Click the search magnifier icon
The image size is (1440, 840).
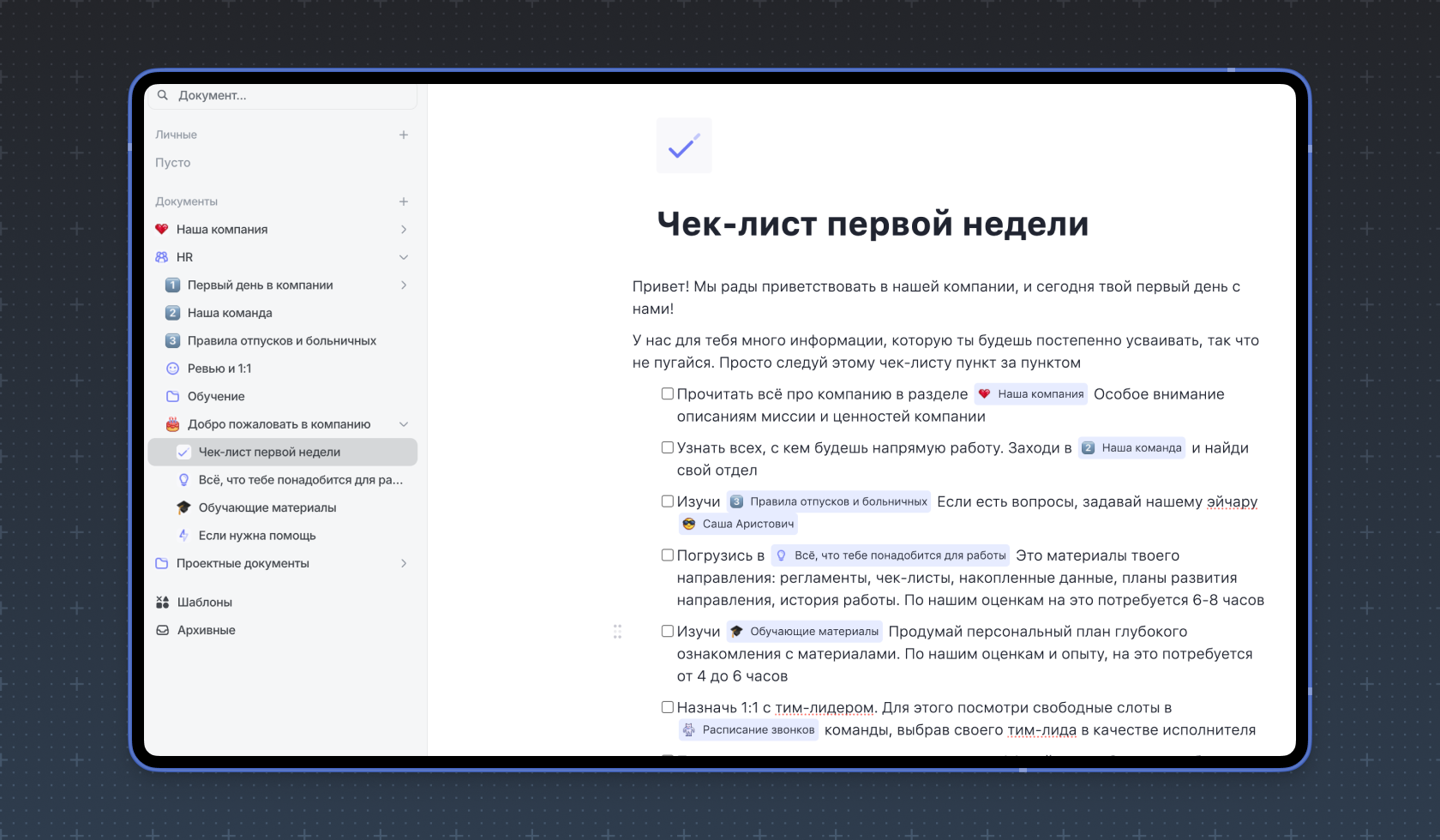tap(163, 95)
